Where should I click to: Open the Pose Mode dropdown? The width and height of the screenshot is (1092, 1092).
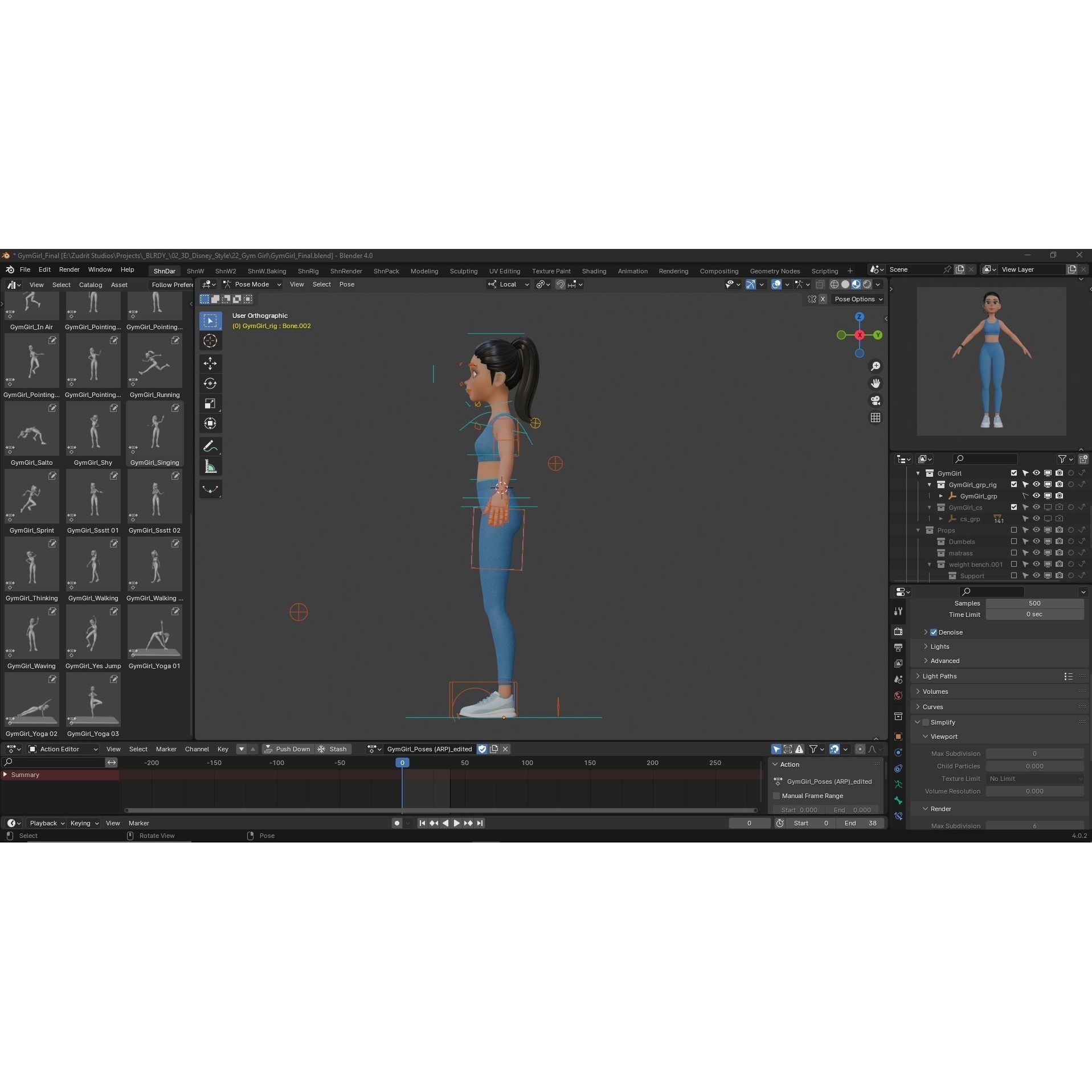point(252,284)
